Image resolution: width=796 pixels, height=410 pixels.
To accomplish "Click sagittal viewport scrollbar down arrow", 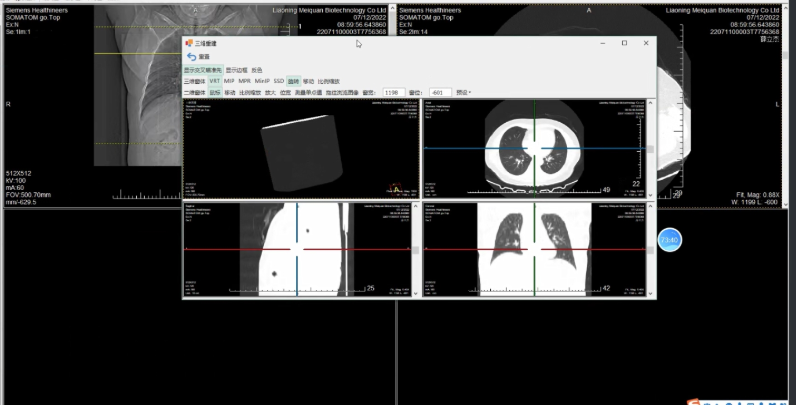I will pyautogui.click(x=416, y=293).
